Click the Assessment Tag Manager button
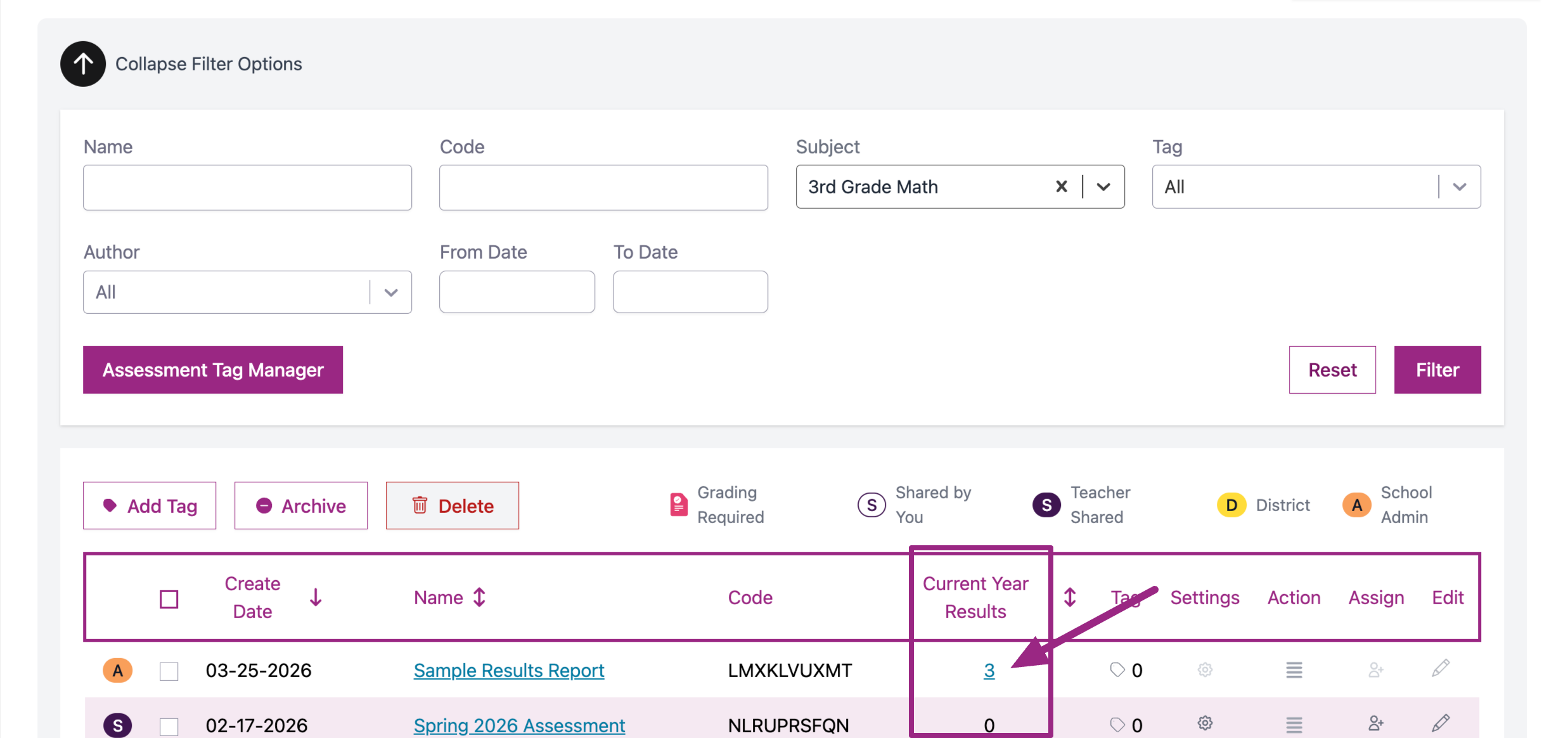Screen dimensions: 1568x738 213,370
